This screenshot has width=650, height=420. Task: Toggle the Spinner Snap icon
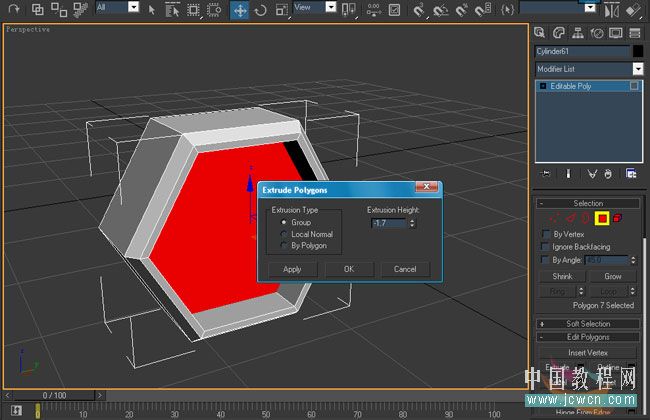tap(483, 10)
